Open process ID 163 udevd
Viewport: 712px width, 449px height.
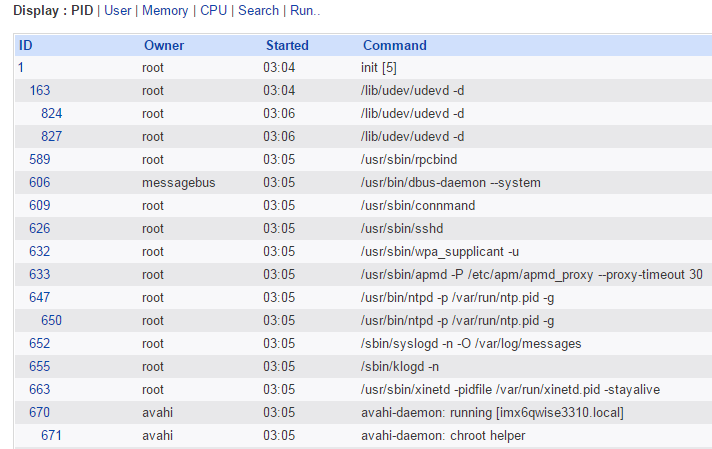[x=40, y=90]
